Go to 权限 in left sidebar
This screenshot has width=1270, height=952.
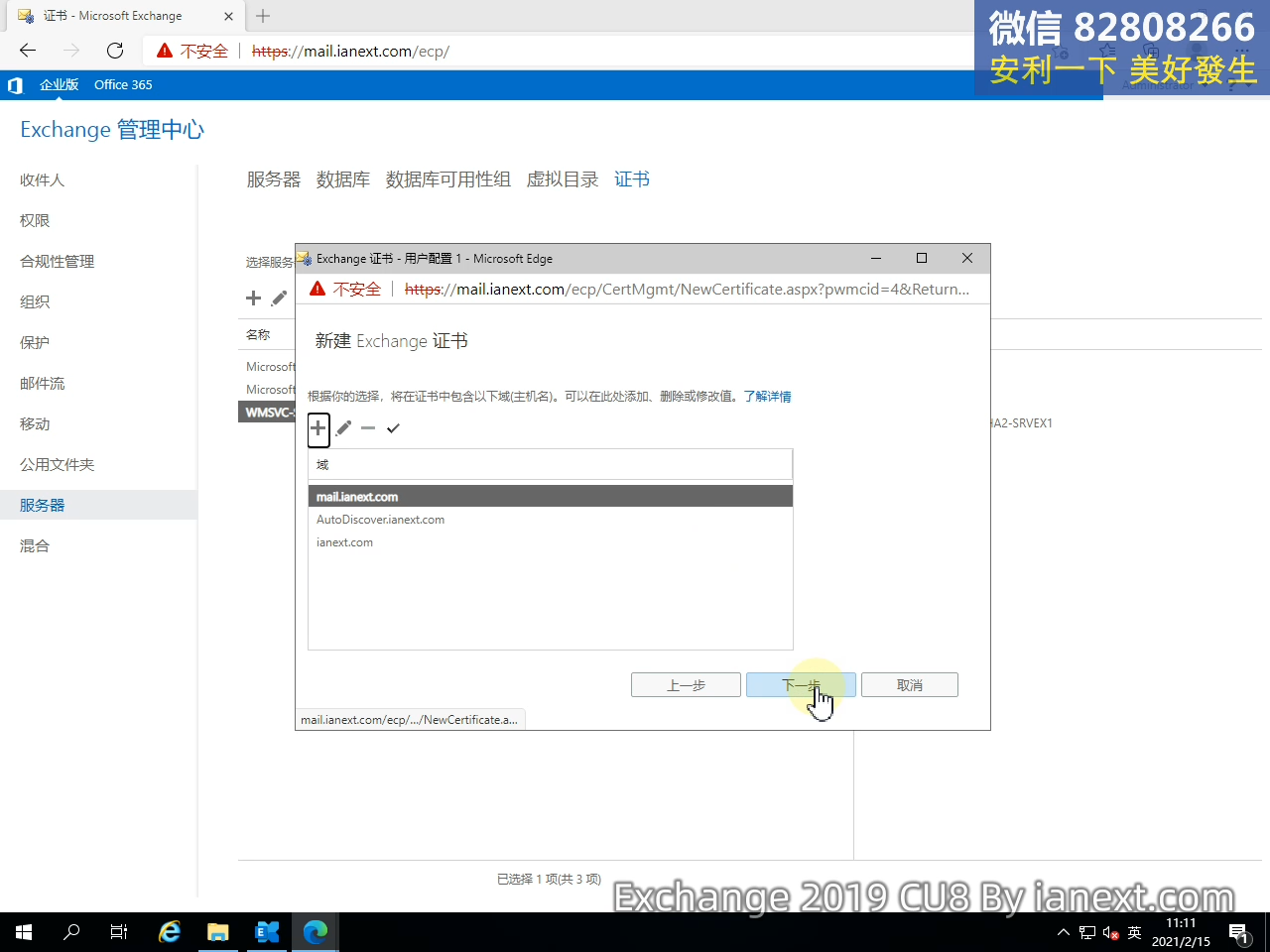(35, 220)
